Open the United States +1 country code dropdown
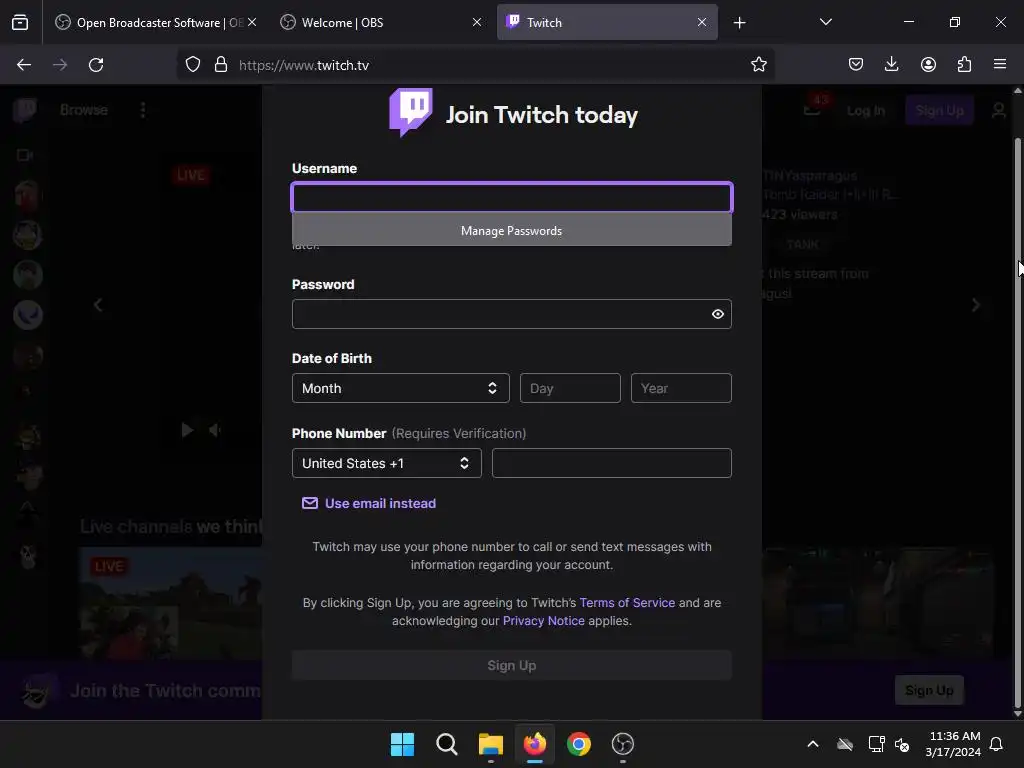The image size is (1024, 768). [x=387, y=463]
